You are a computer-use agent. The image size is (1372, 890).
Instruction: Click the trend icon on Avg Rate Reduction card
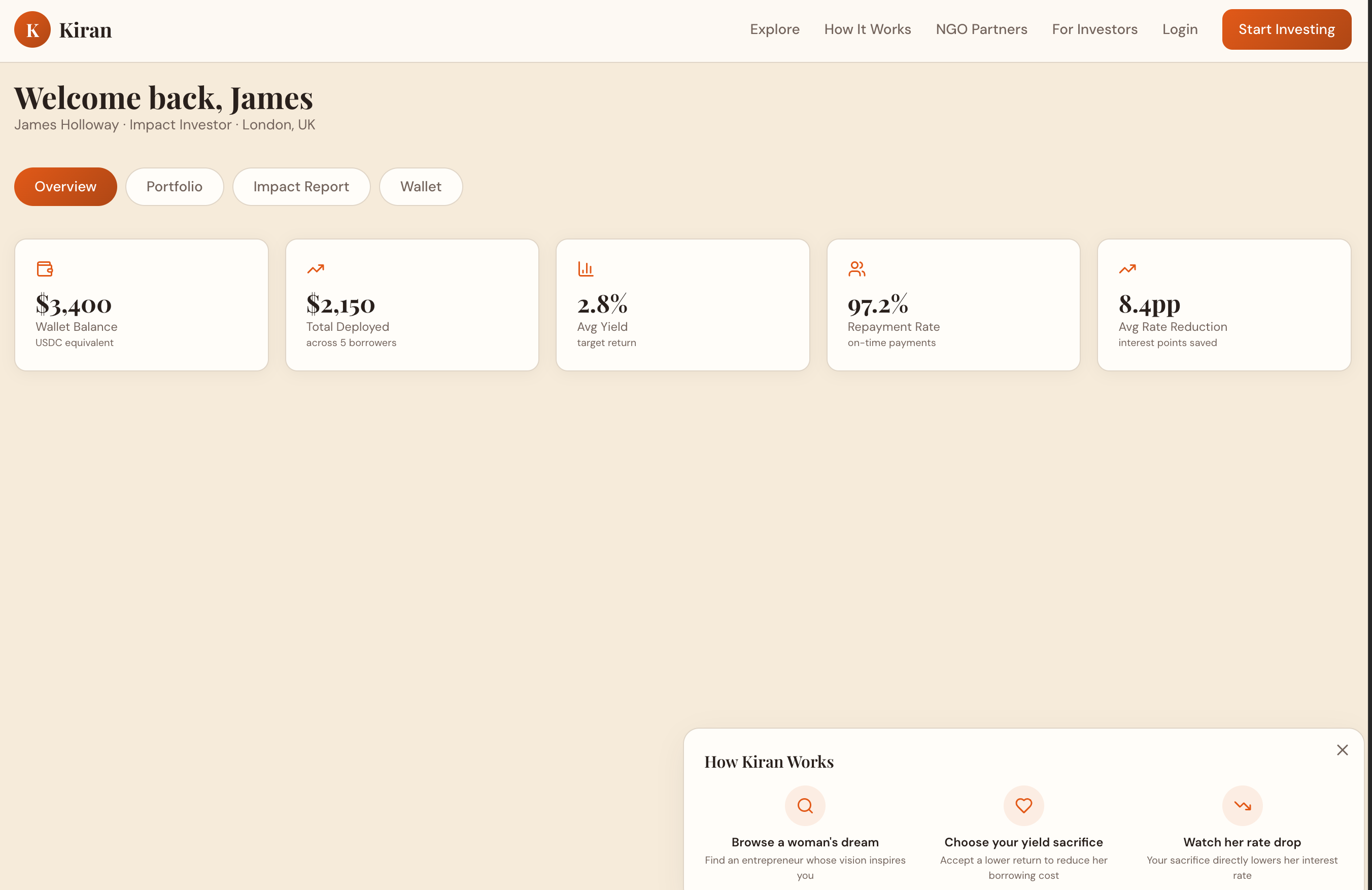tap(1127, 268)
